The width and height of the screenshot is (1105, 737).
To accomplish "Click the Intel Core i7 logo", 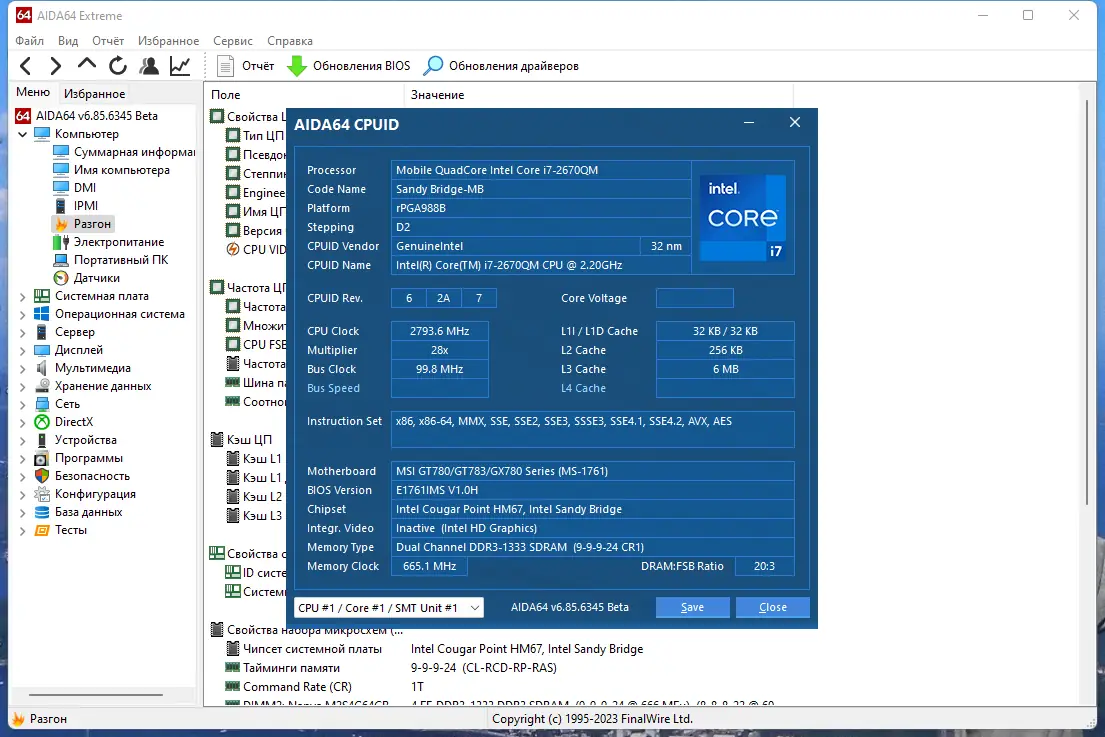I will tap(743, 217).
